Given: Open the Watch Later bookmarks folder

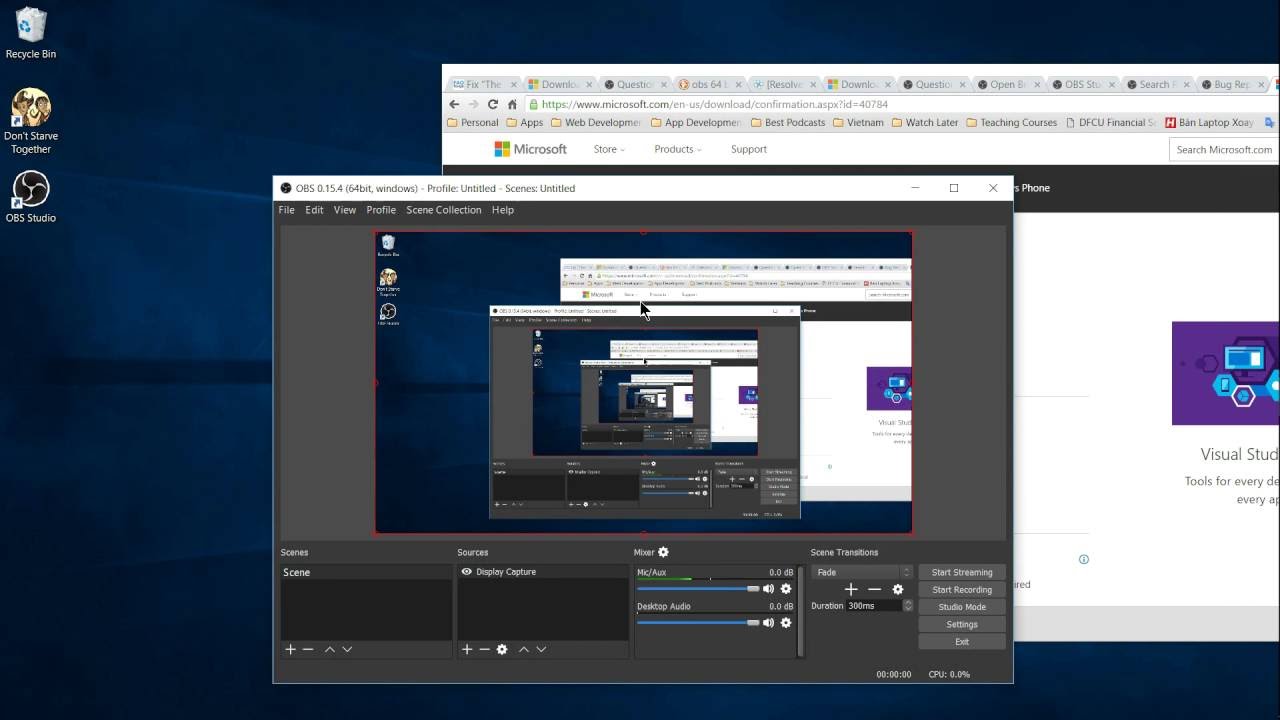Looking at the screenshot, I should [925, 122].
